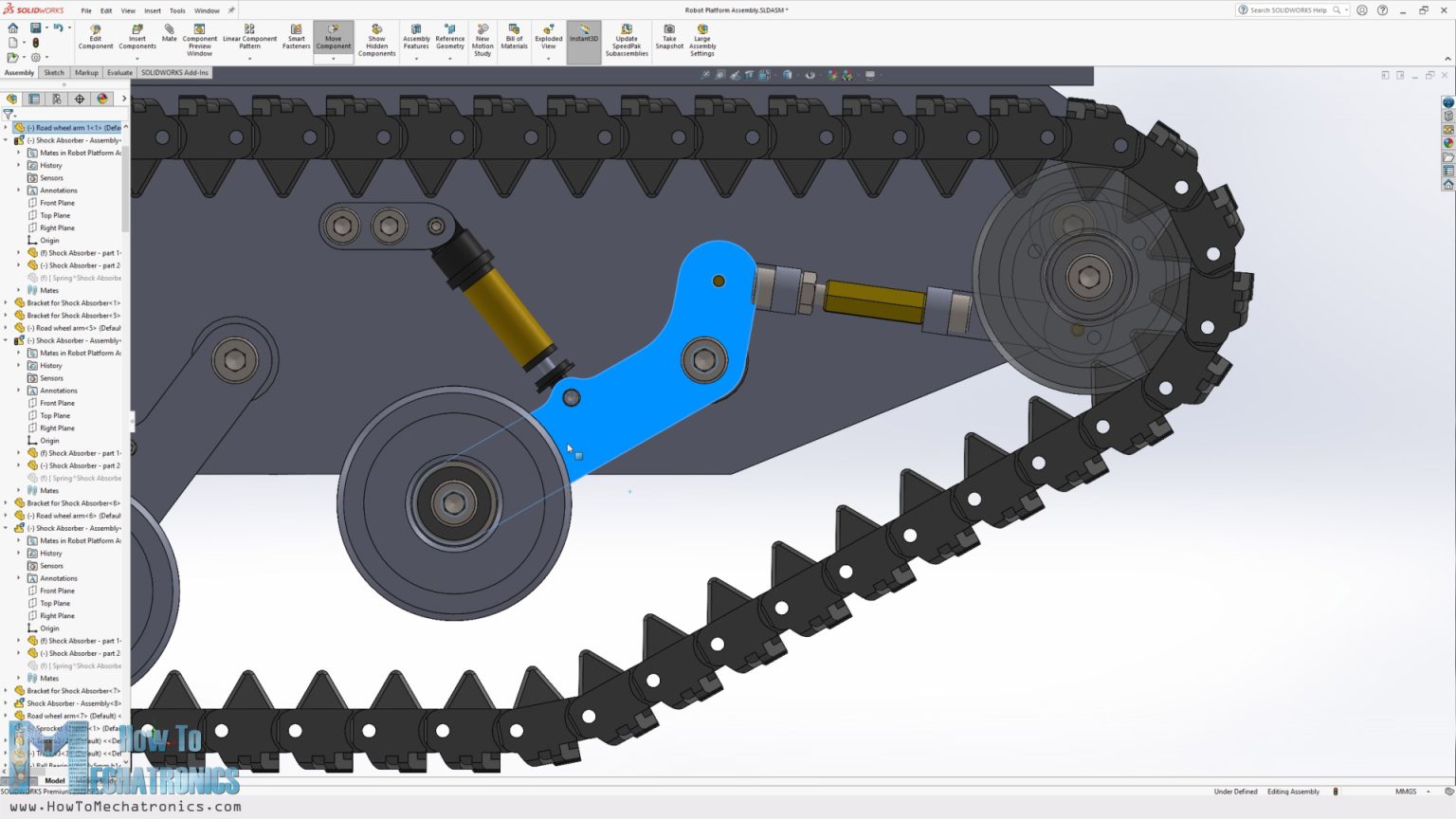
Task: Expand the Mates node in feature tree
Action: click(19, 290)
